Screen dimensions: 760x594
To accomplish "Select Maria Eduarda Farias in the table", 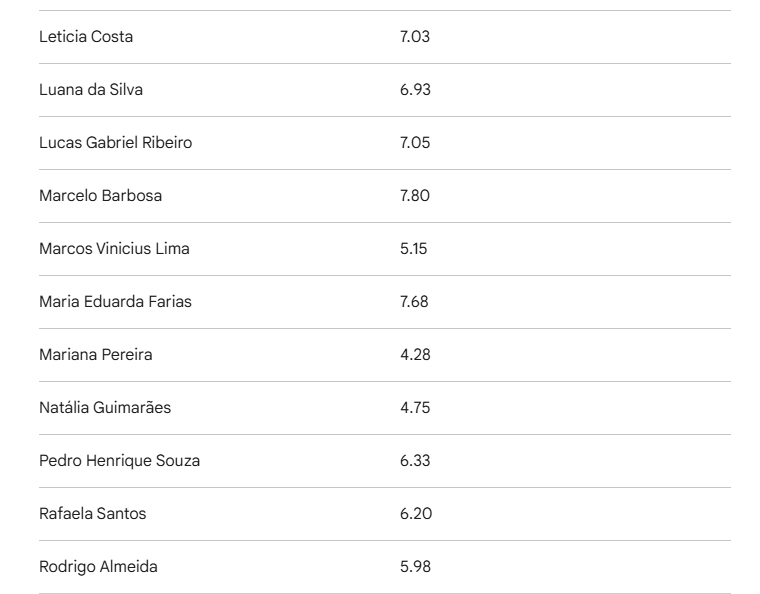I will coord(115,302).
